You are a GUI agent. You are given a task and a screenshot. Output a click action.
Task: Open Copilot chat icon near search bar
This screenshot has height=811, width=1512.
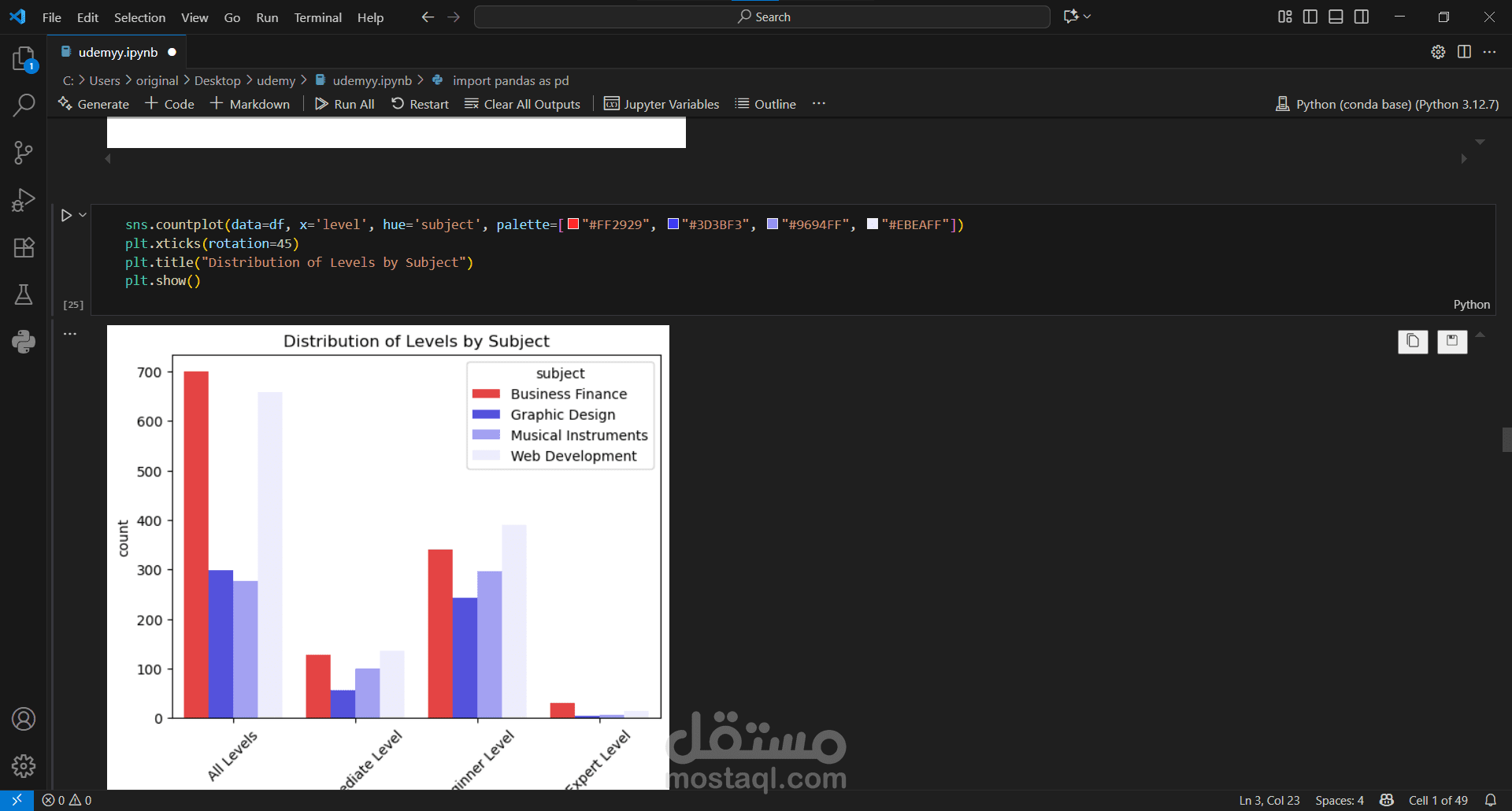coord(1071,17)
